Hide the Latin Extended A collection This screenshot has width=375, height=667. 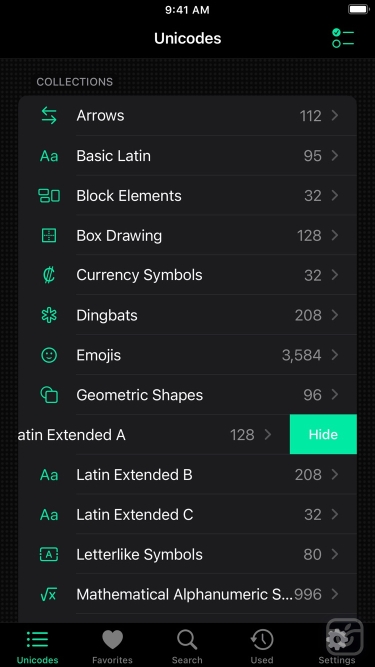coord(323,434)
